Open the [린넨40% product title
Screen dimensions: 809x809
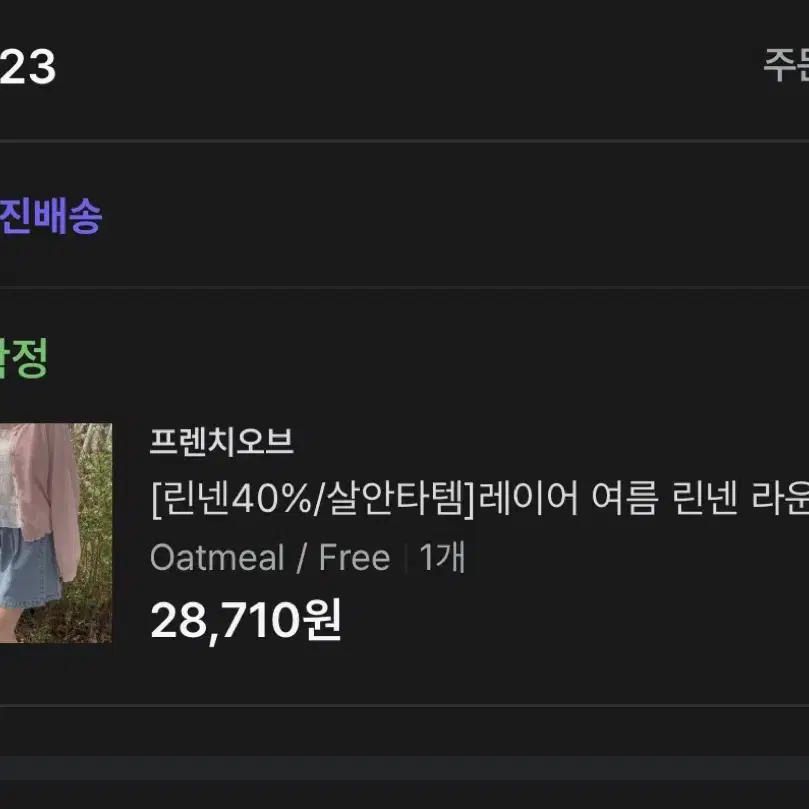click(x=480, y=498)
